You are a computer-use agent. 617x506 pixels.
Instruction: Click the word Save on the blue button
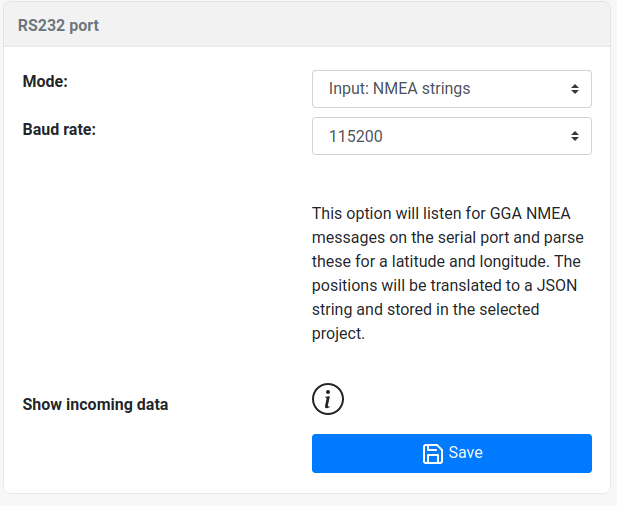(x=466, y=453)
